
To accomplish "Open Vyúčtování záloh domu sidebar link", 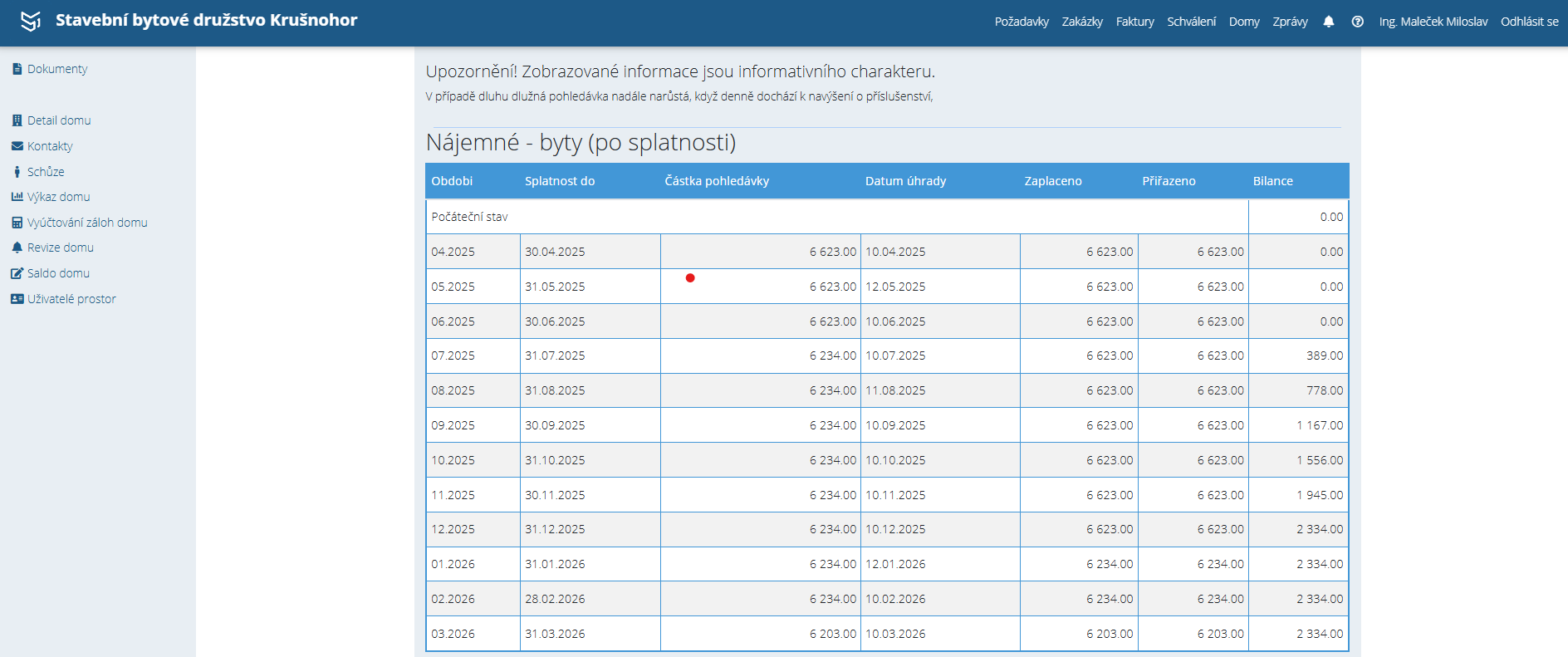I will click(87, 223).
